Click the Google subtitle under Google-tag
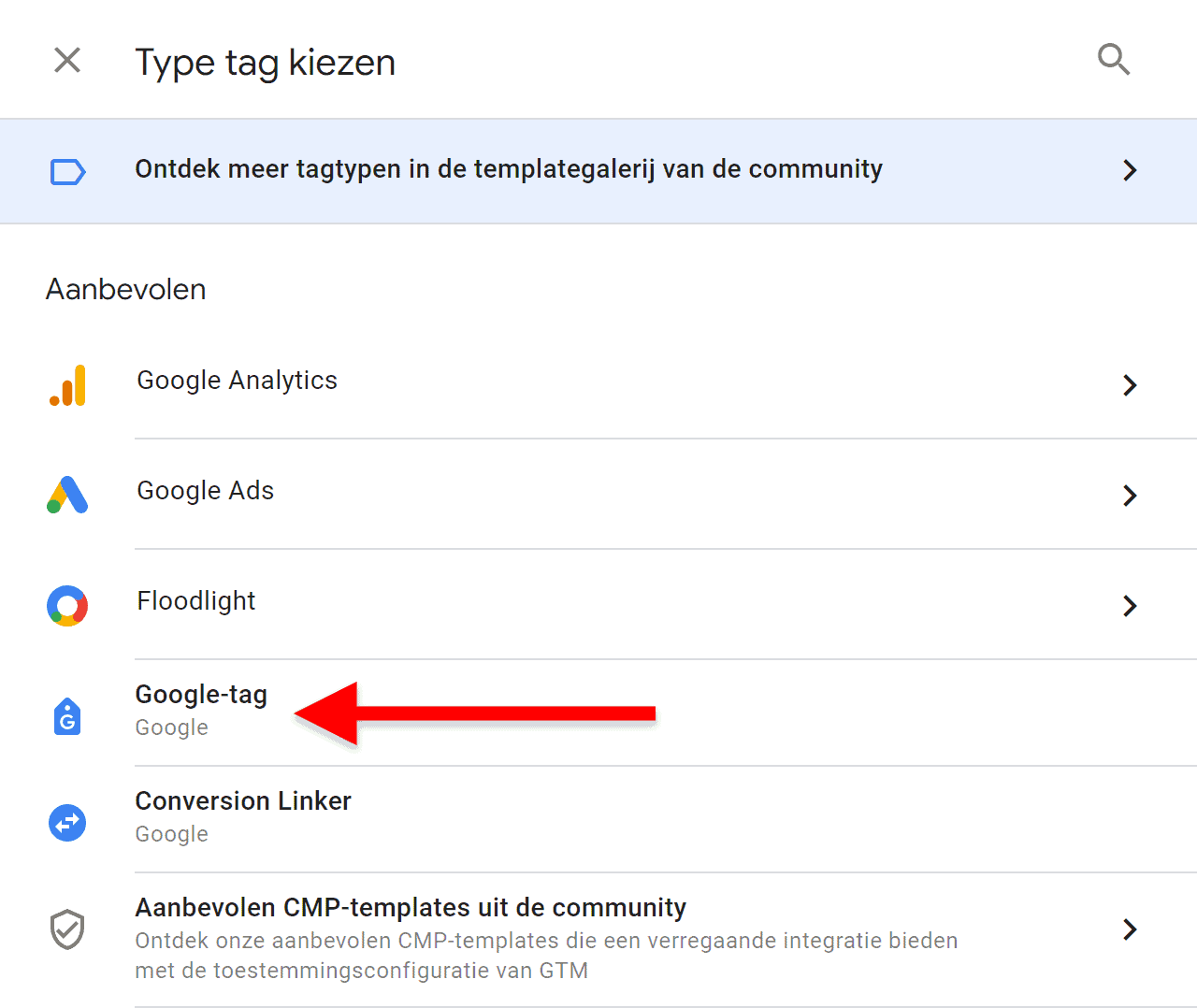Image resolution: width=1197 pixels, height=1008 pixels. coord(172,727)
